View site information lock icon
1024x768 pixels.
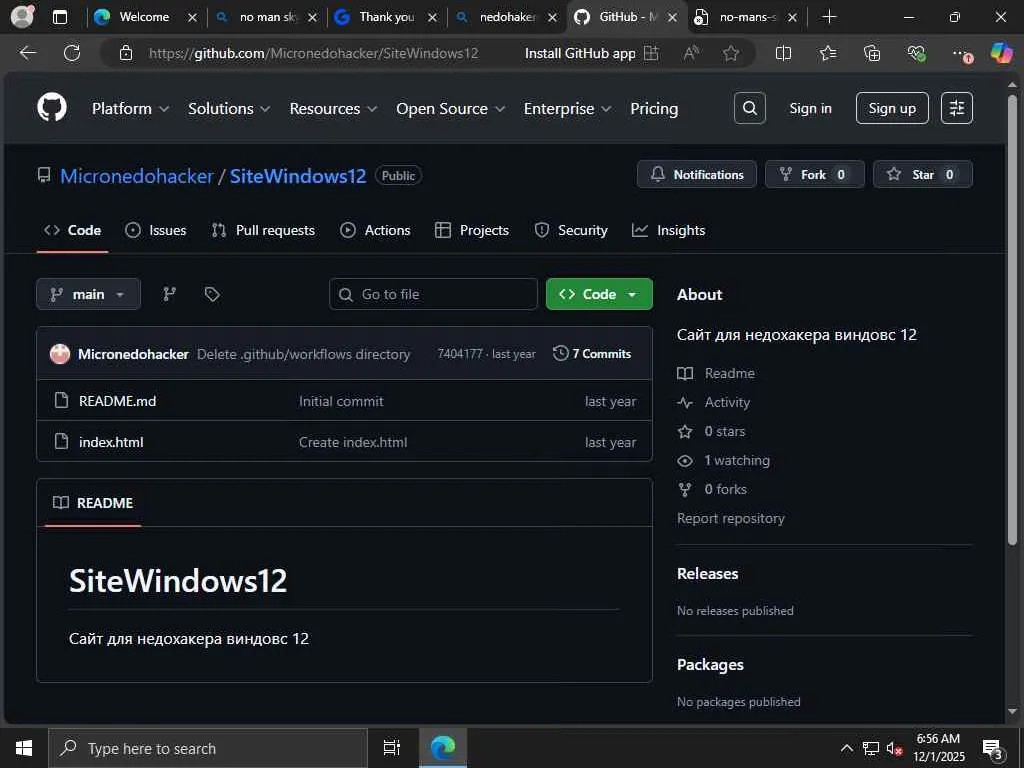tap(126, 53)
